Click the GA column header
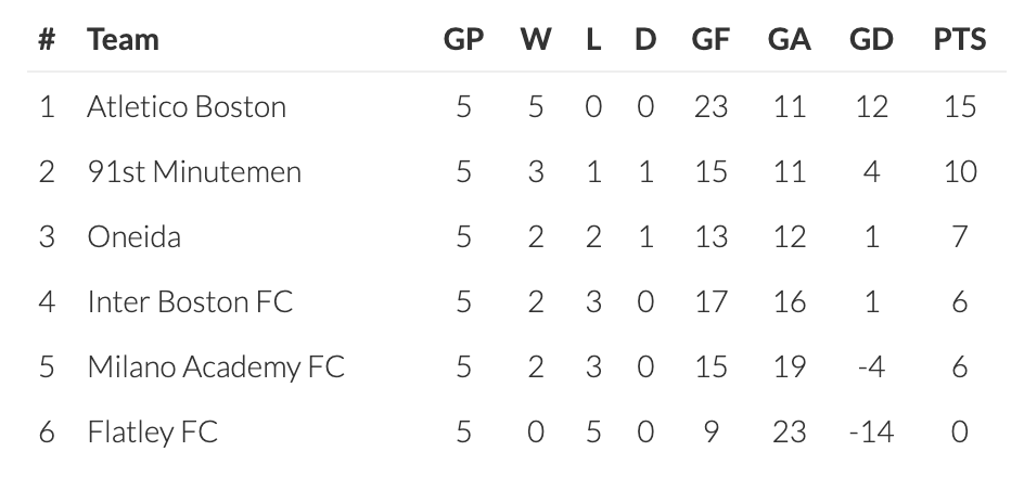Viewport: 1024px width, 490px height. pyautogui.click(x=789, y=40)
